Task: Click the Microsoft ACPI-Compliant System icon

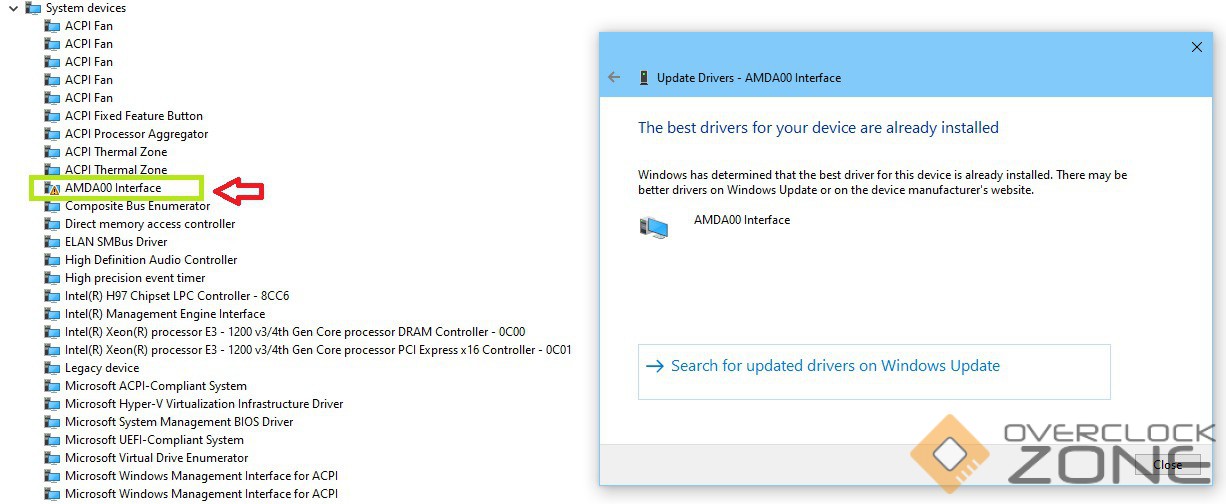Action: coord(52,386)
